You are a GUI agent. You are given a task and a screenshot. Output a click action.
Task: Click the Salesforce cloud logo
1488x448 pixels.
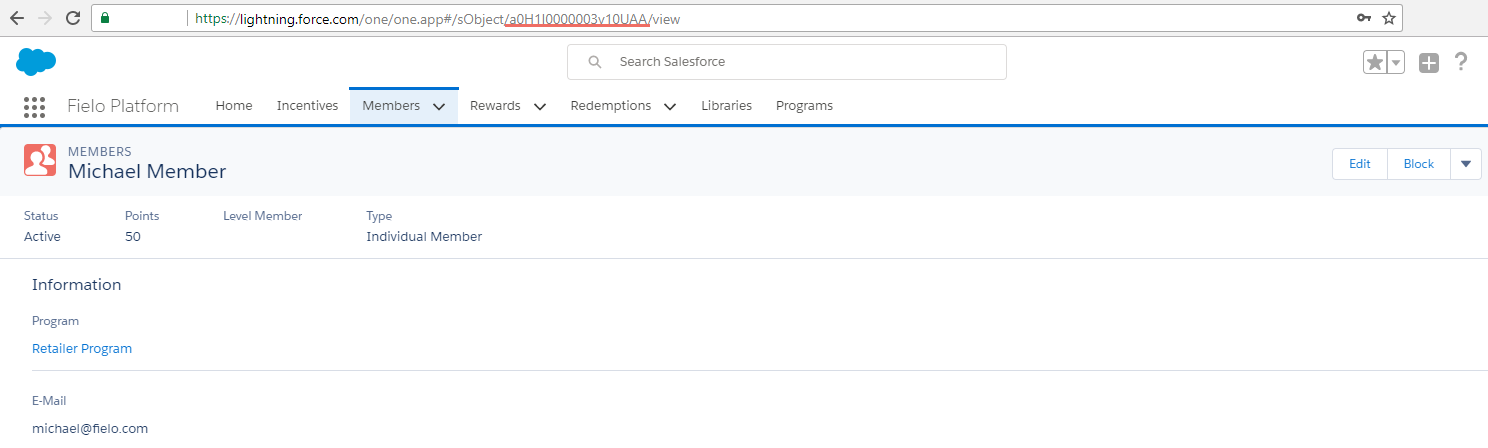(36, 62)
